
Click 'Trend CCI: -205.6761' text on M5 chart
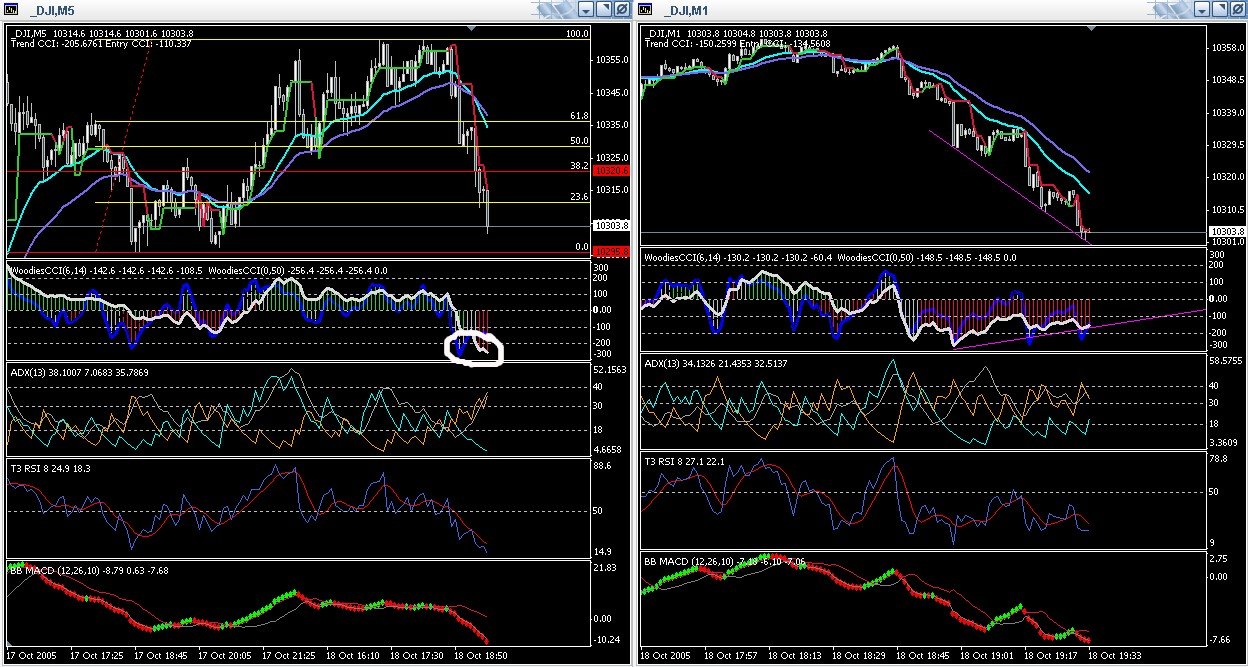tap(58, 44)
